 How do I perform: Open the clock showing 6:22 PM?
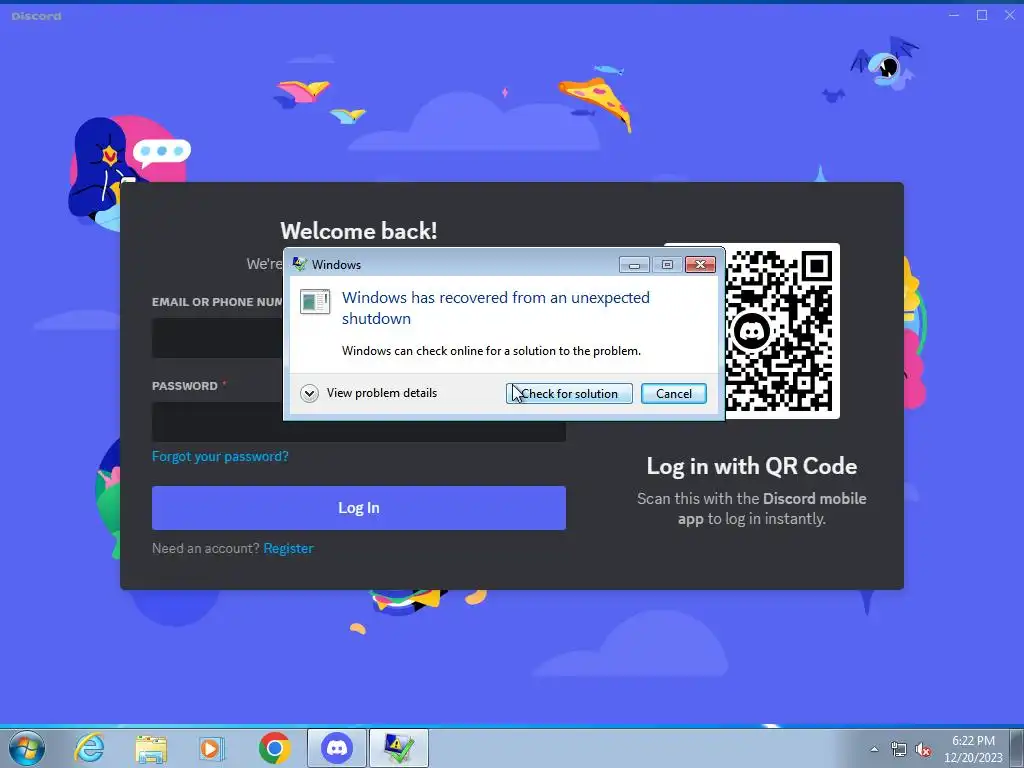point(973,749)
